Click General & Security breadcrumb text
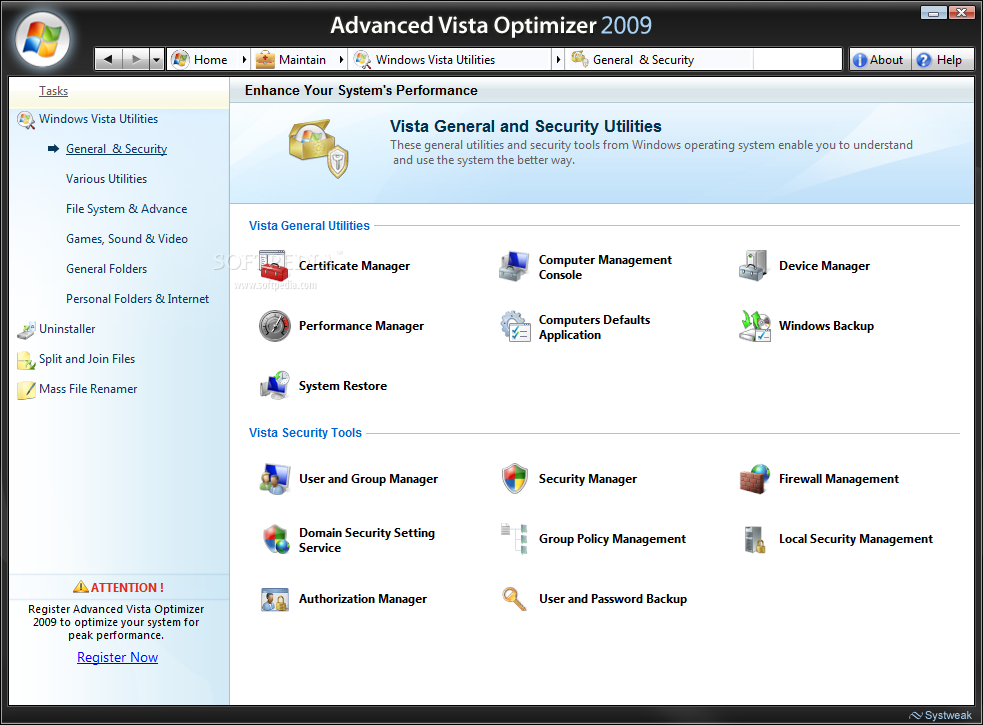The image size is (983, 725). [643, 60]
